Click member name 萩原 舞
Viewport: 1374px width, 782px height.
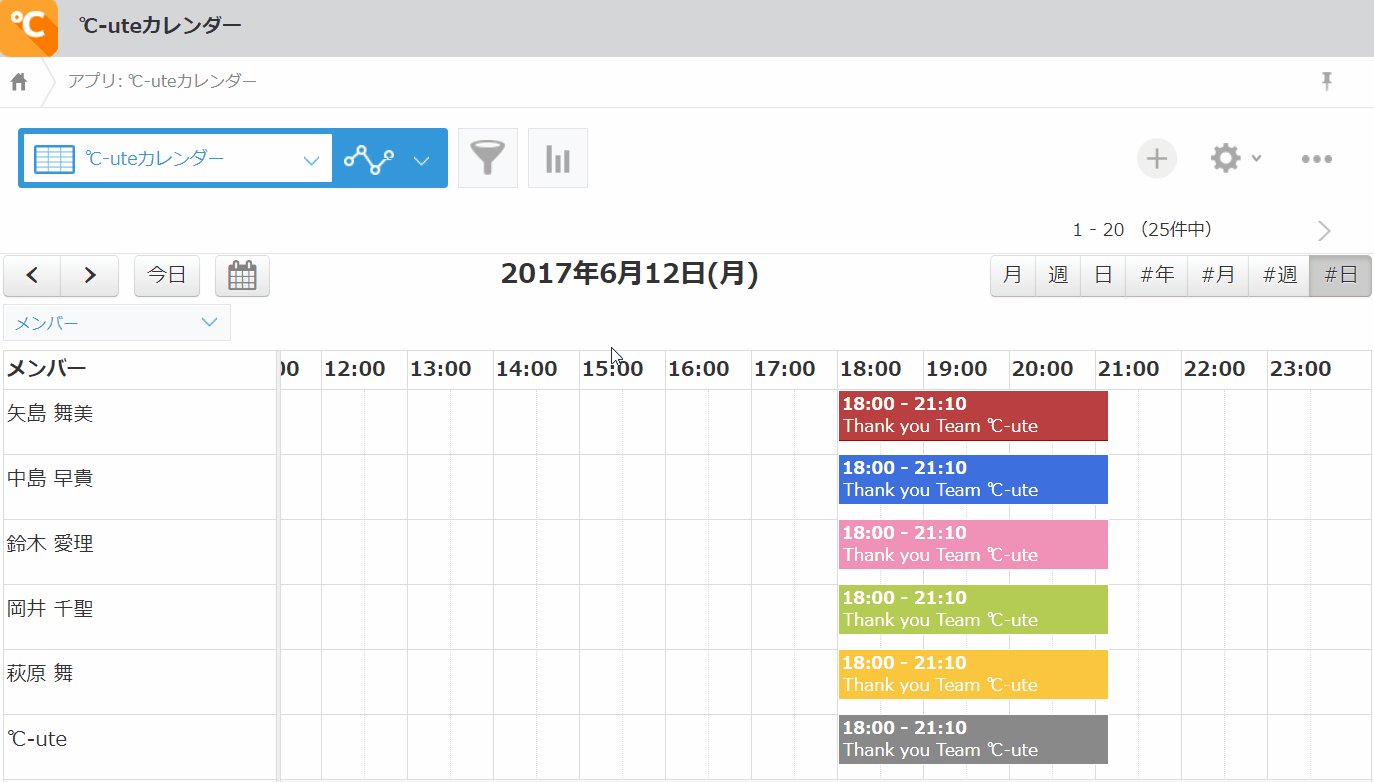pos(40,673)
